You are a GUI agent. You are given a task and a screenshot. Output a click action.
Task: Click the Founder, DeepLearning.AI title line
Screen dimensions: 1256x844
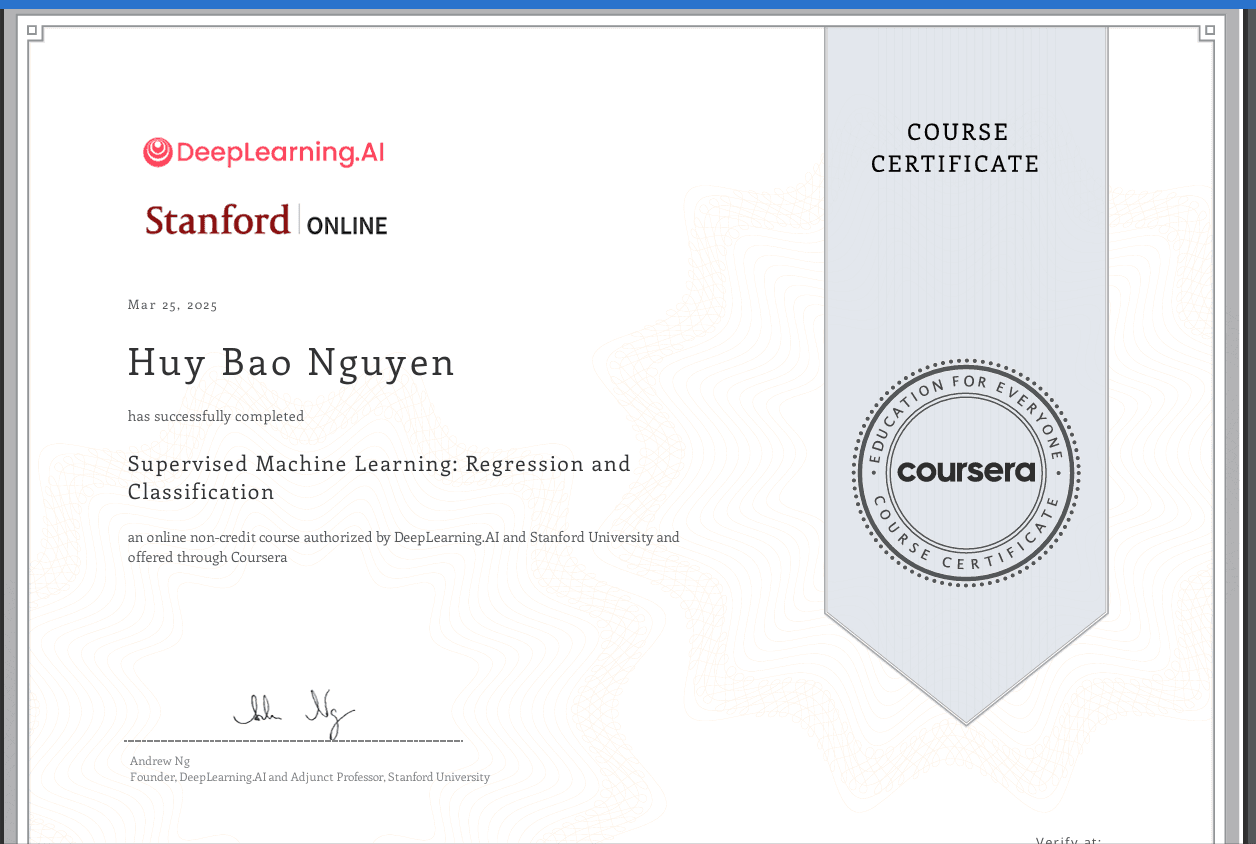[309, 777]
